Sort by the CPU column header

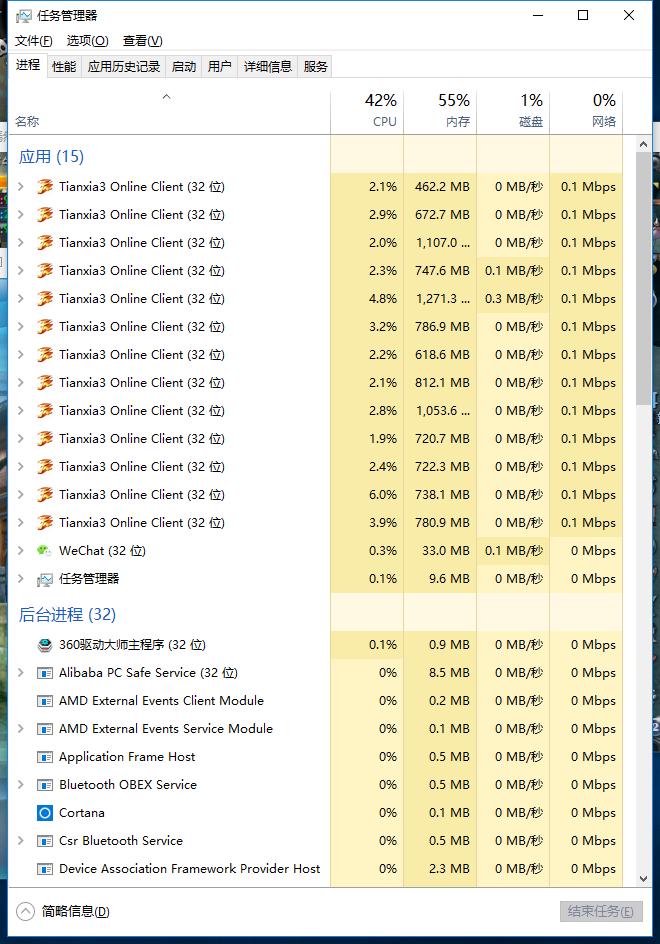367,111
